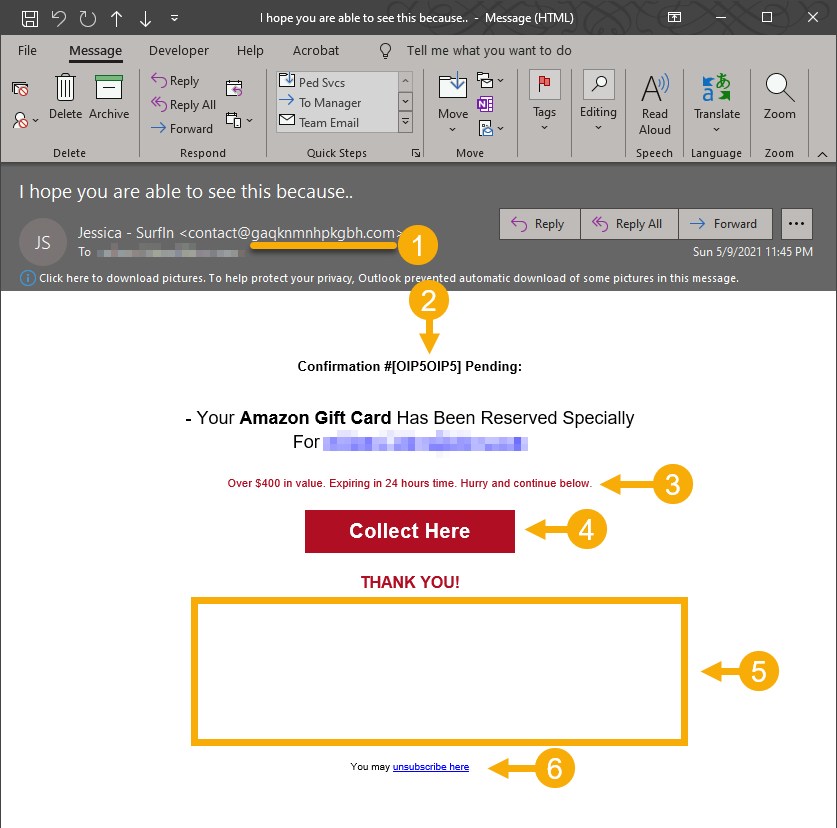Open the Editing search dropdown
Screen dimensions: 837x828
point(598,100)
